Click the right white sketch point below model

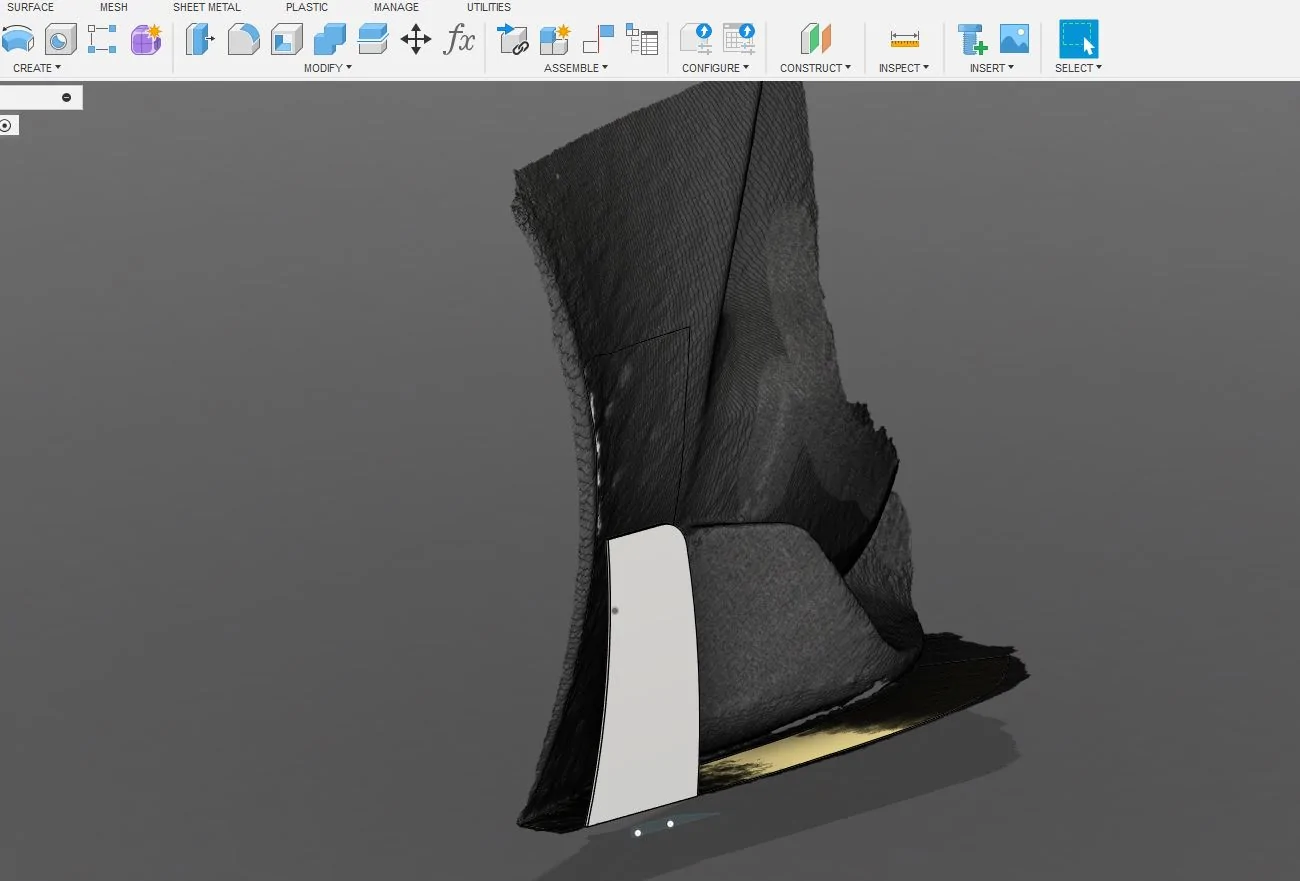(670, 824)
